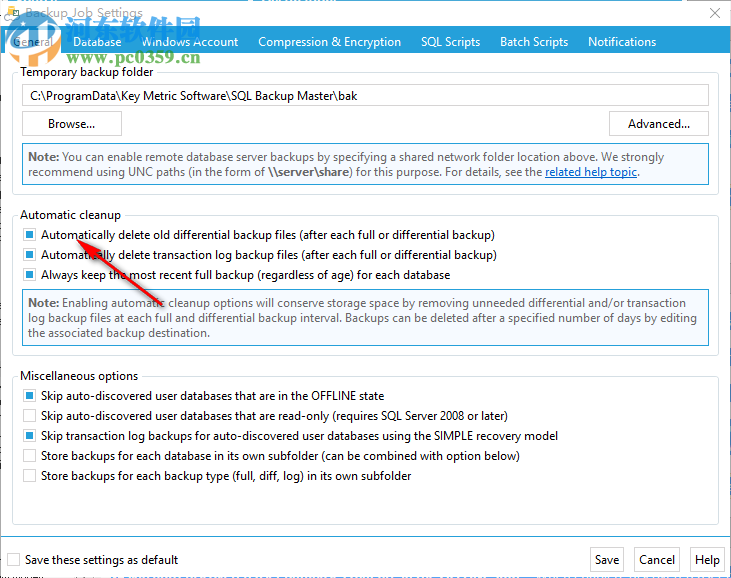This screenshot has width=731, height=578.
Task: Toggle always keep most recent full backup
Action: pyautogui.click(x=29, y=275)
